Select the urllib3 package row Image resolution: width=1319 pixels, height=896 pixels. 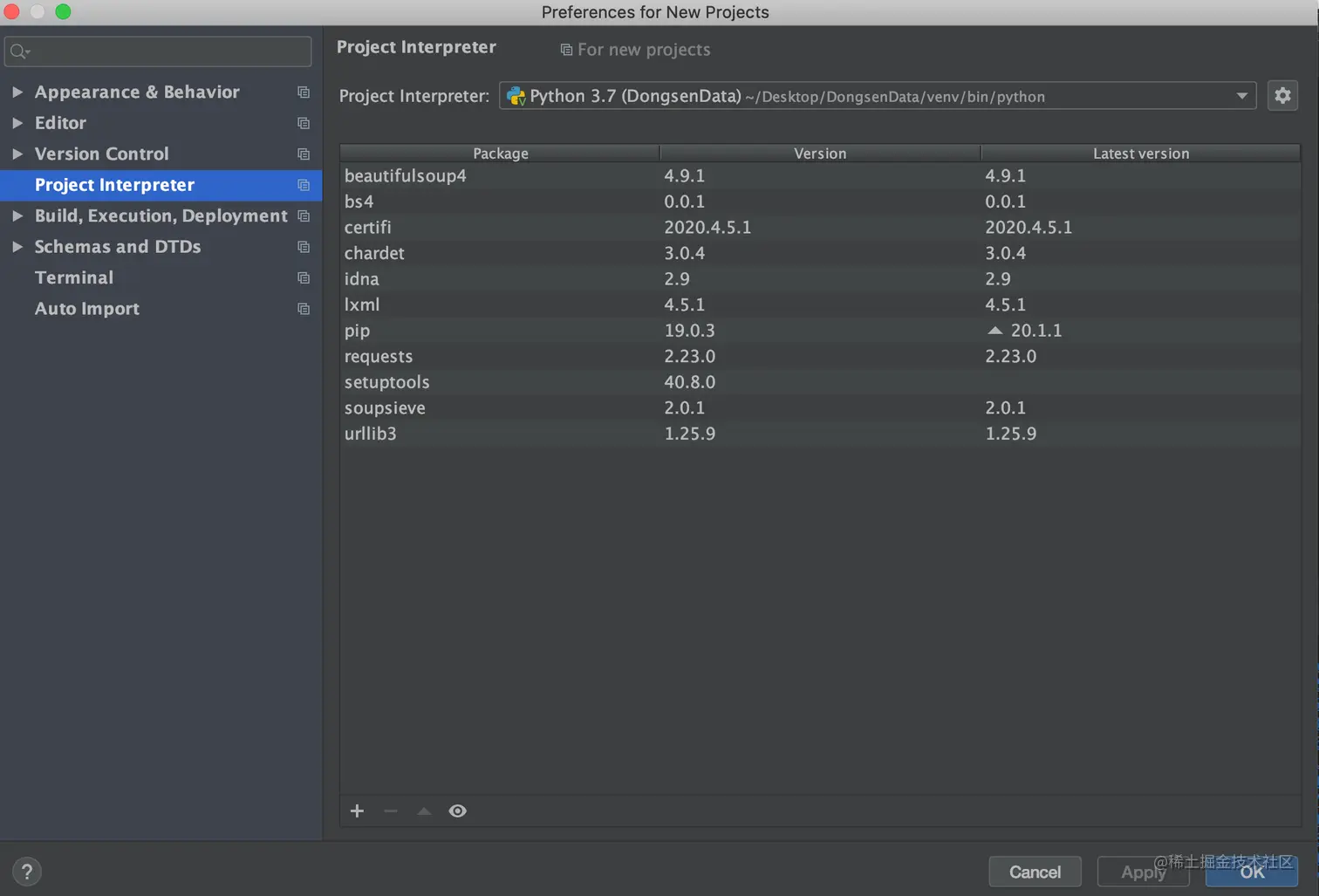click(820, 434)
